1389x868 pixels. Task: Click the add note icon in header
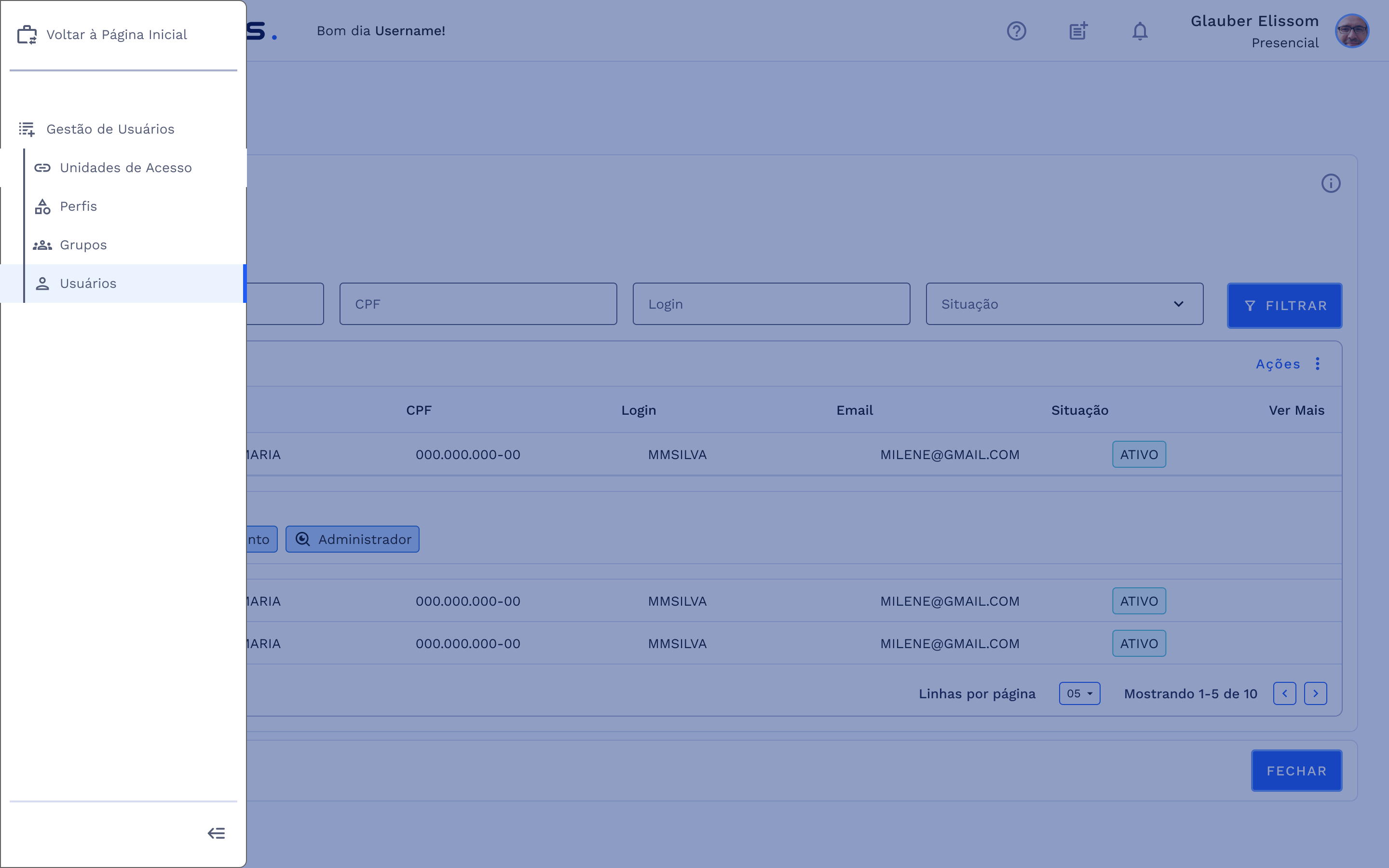pyautogui.click(x=1078, y=31)
